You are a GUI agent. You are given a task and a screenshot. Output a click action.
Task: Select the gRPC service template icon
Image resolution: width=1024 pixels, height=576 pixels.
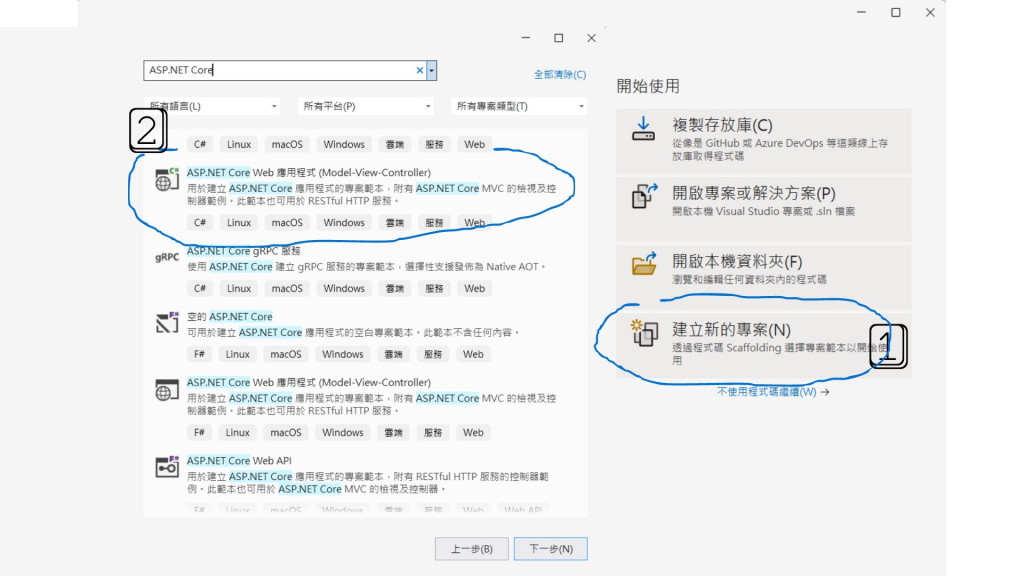tap(167, 257)
